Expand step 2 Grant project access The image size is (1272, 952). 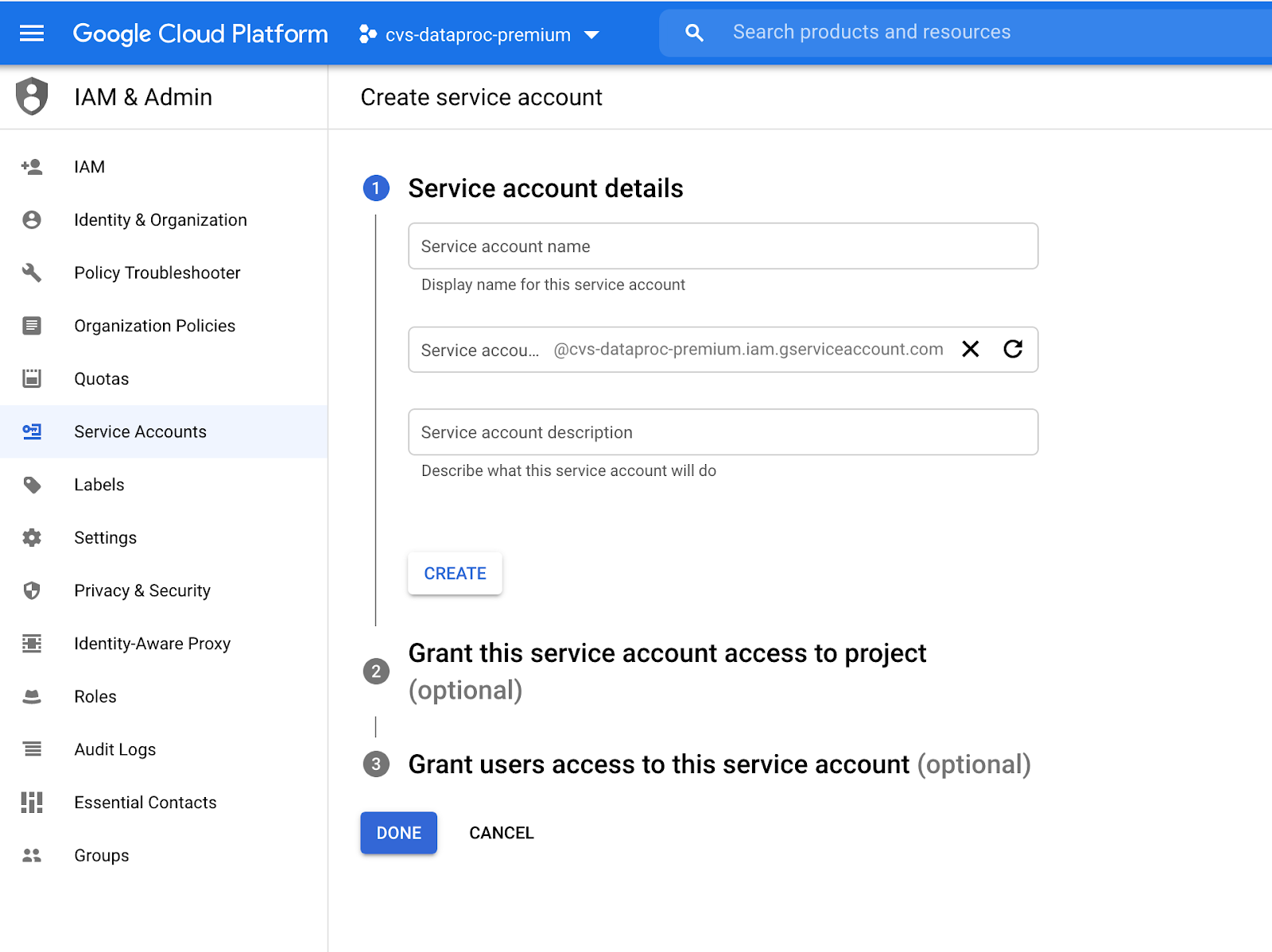coord(667,671)
